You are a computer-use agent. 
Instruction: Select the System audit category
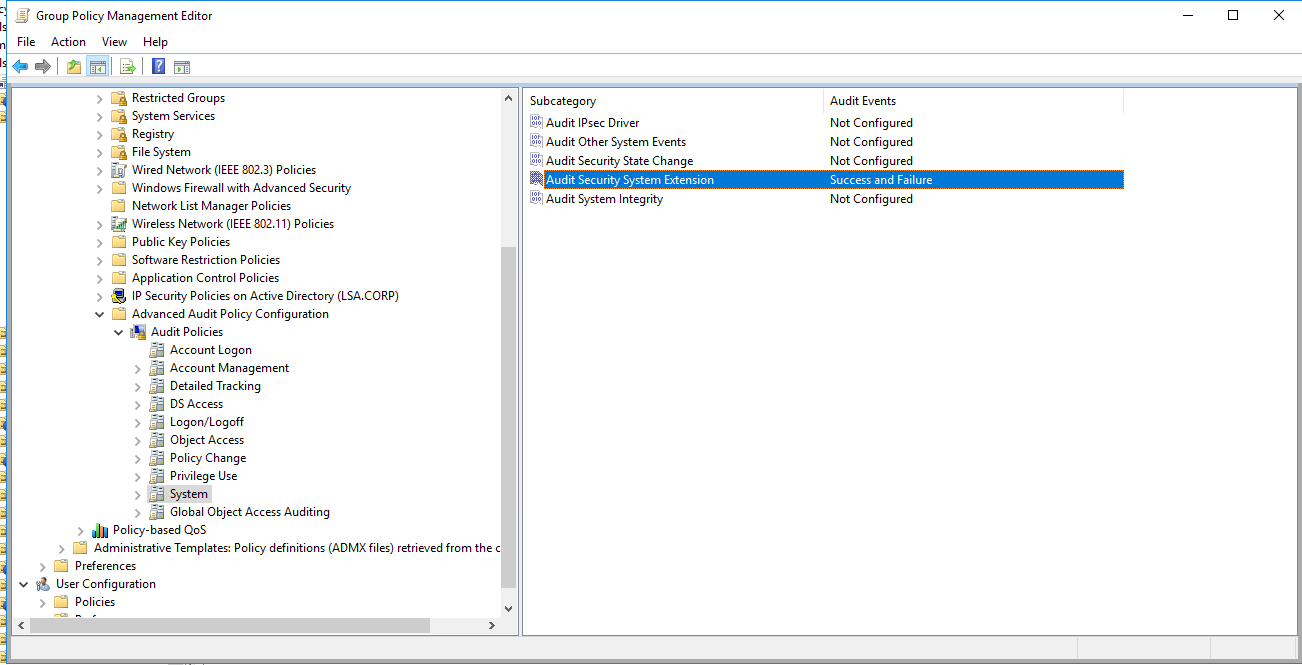[189, 494]
